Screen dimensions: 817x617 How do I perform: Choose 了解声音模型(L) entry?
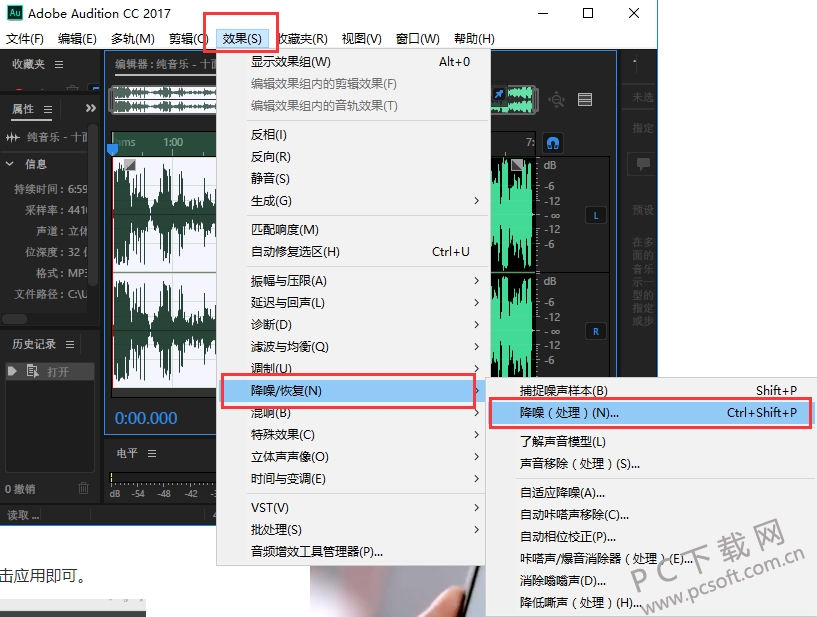[x=651, y=441]
